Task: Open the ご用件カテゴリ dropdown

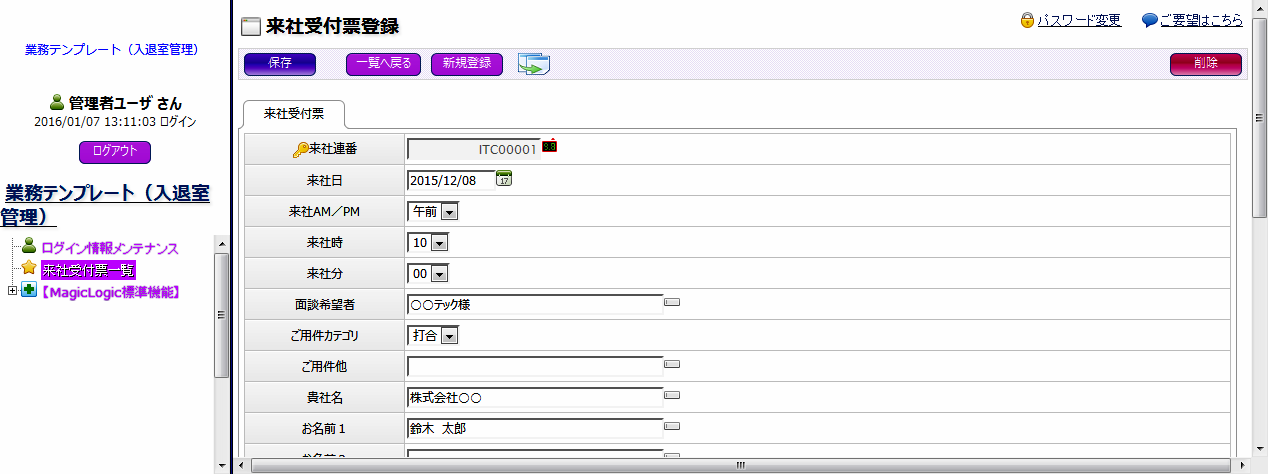Action: tap(449, 336)
